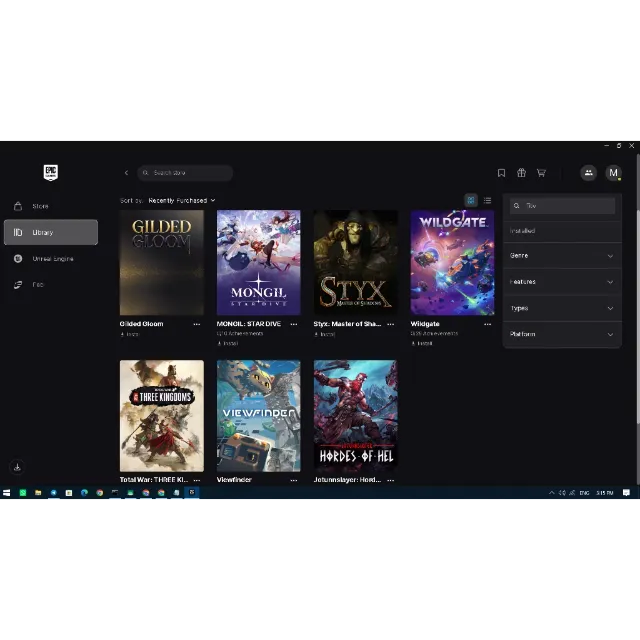
Task: Open Microsoft Edge from the taskbar
Action: (x=84, y=493)
